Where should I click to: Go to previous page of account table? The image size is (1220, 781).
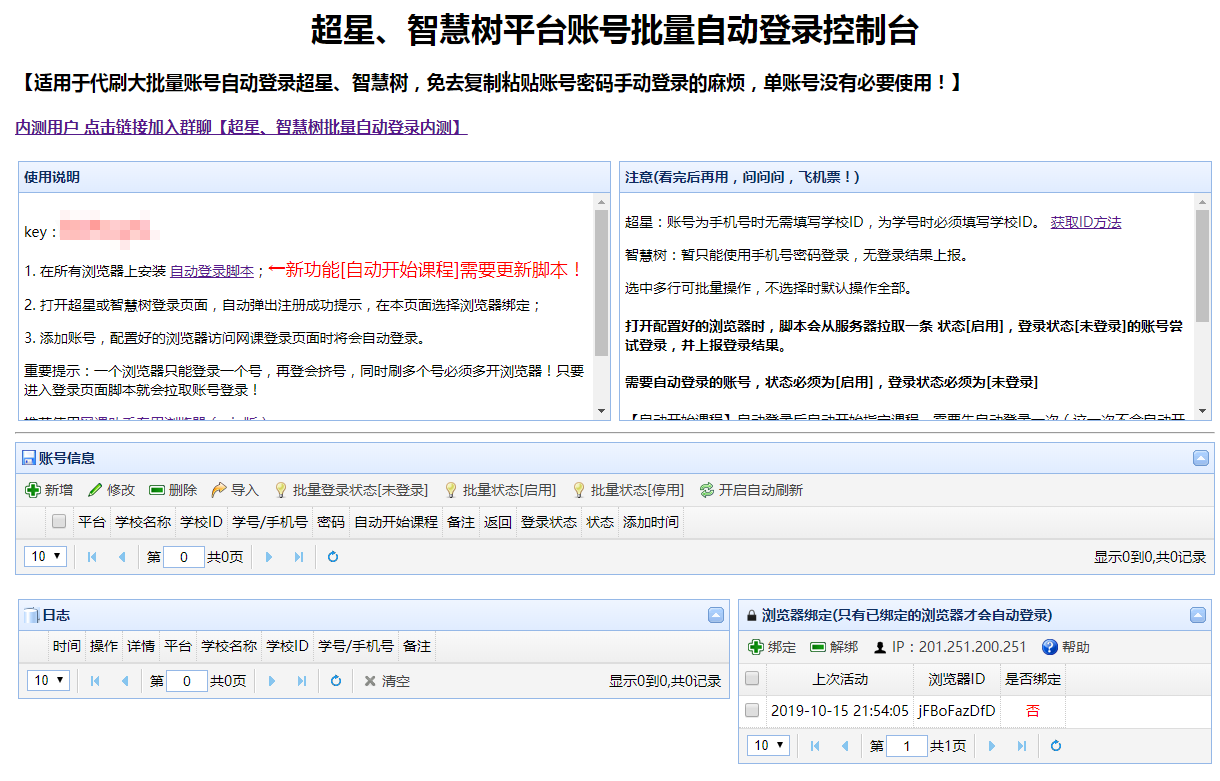pyautogui.click(x=122, y=557)
